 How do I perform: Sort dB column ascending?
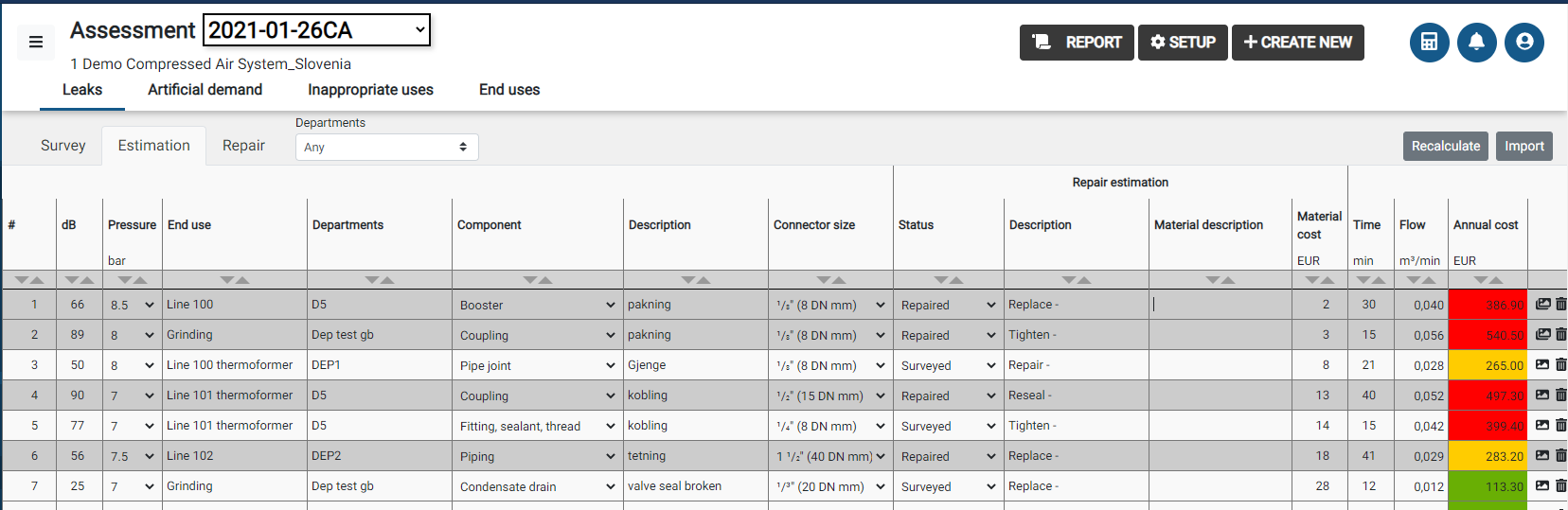(86, 280)
